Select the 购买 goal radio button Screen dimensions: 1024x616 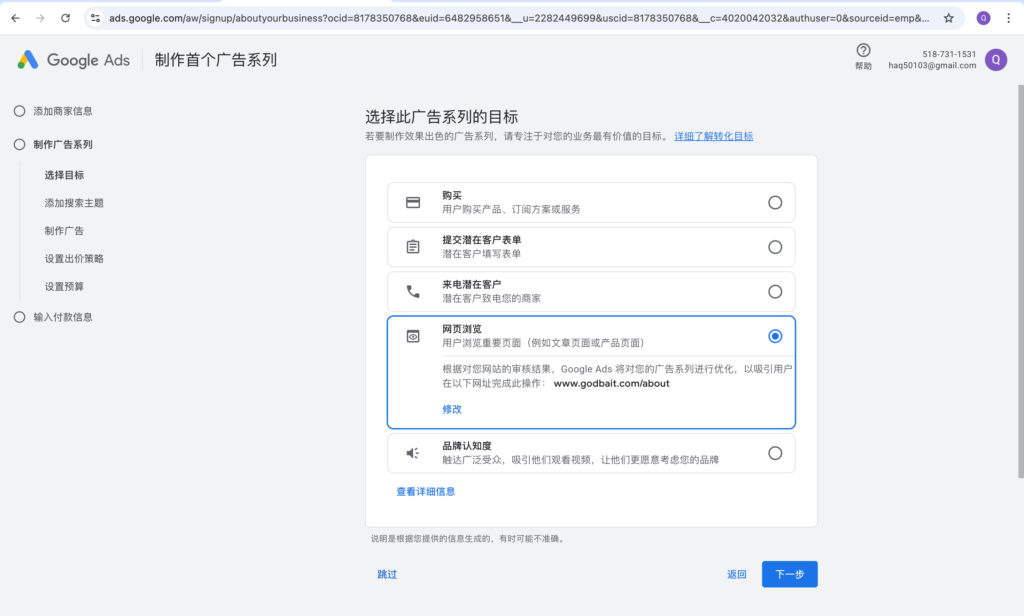(775, 202)
